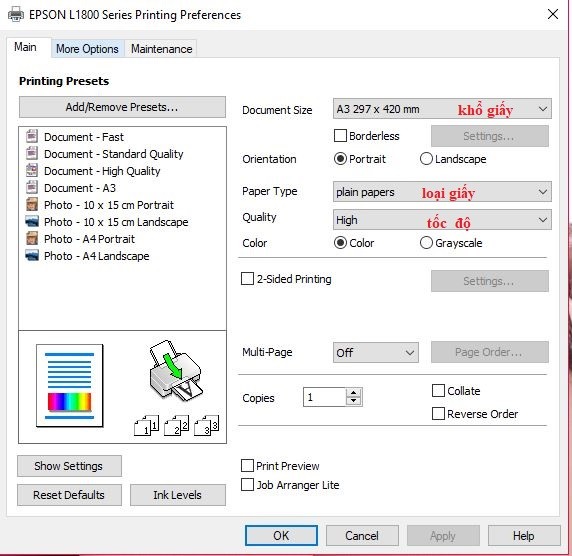This screenshot has height=556, width=572.
Task: Click the Photo 10 x 15 cm Portrait icon
Action: (32, 204)
